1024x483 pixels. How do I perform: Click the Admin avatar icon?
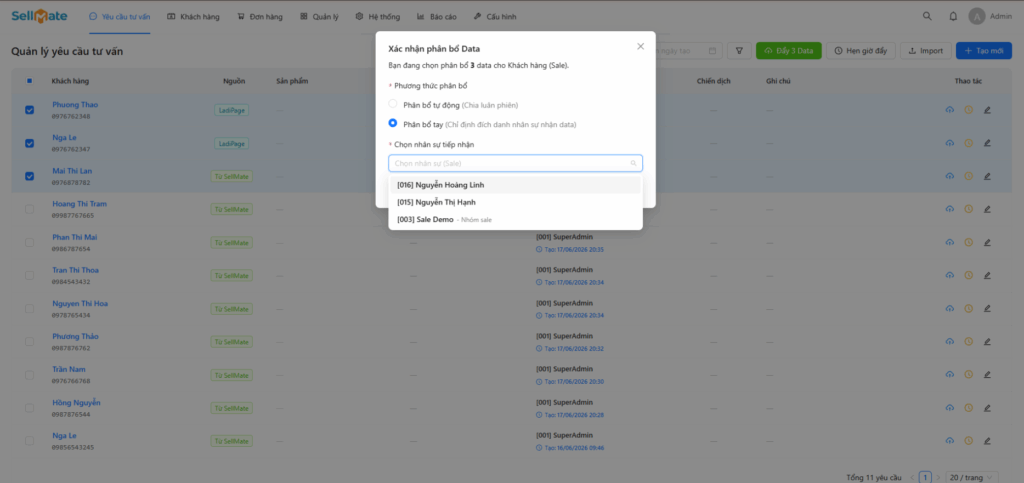[x=976, y=16]
